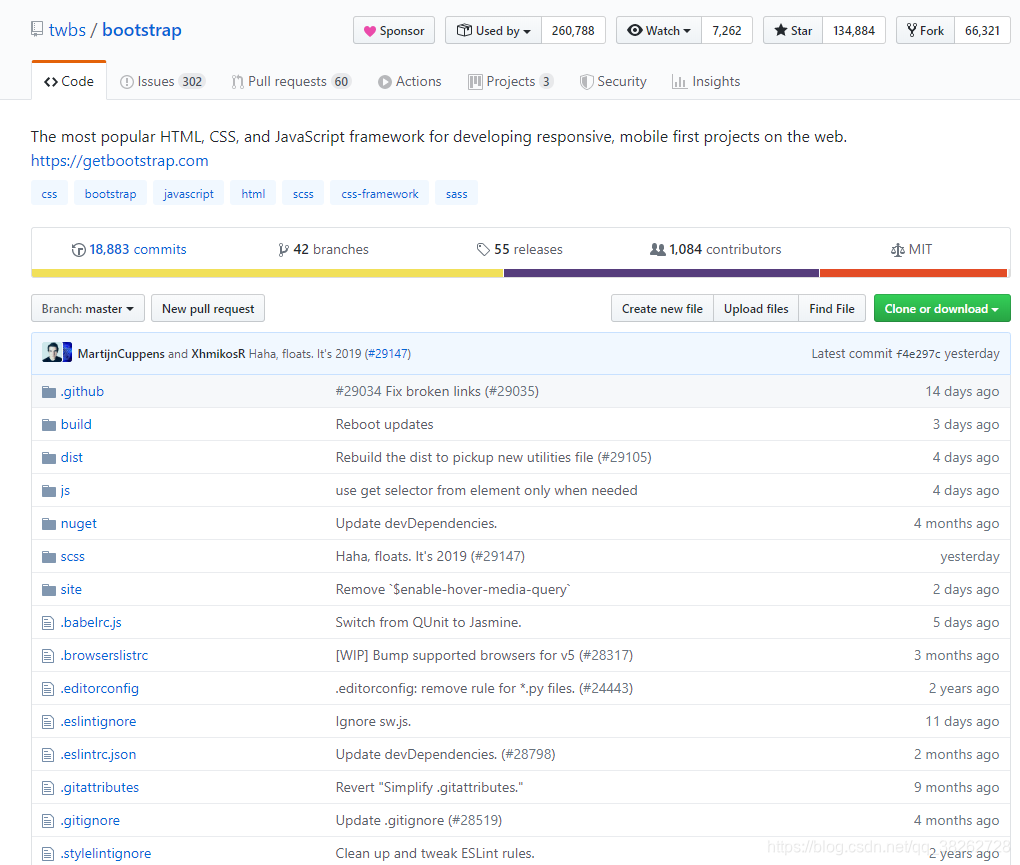Image resolution: width=1020 pixels, height=865 pixels.
Task: Click 'Reboot updates' commit message
Action: [x=384, y=425]
